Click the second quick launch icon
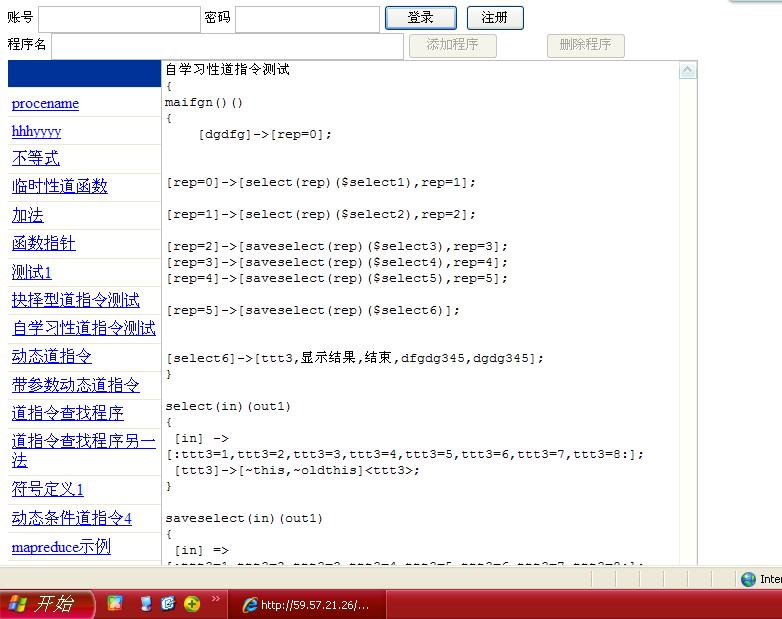782x619 pixels. 146,604
